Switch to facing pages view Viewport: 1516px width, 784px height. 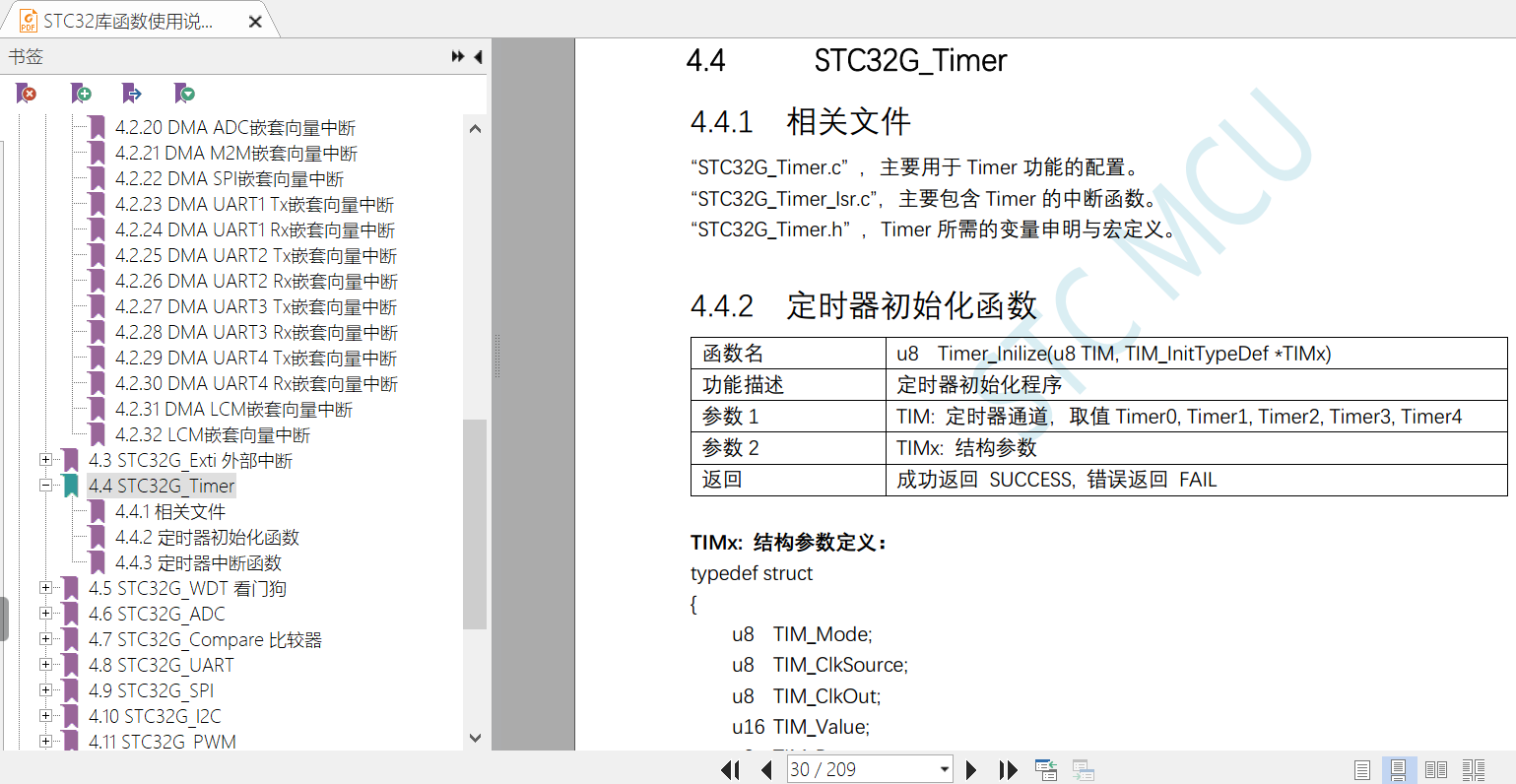[1436, 770]
